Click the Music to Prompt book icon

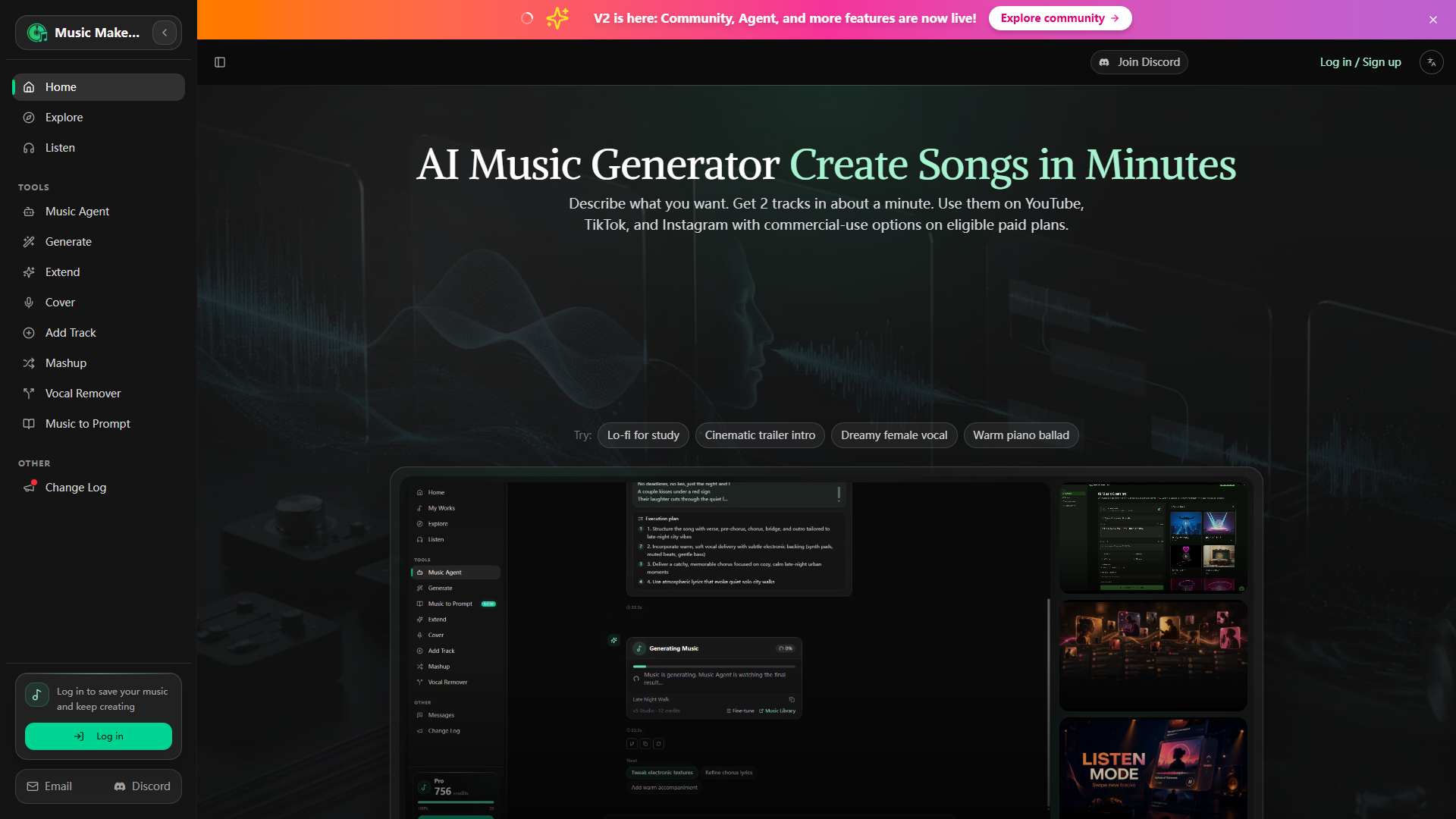coord(29,424)
